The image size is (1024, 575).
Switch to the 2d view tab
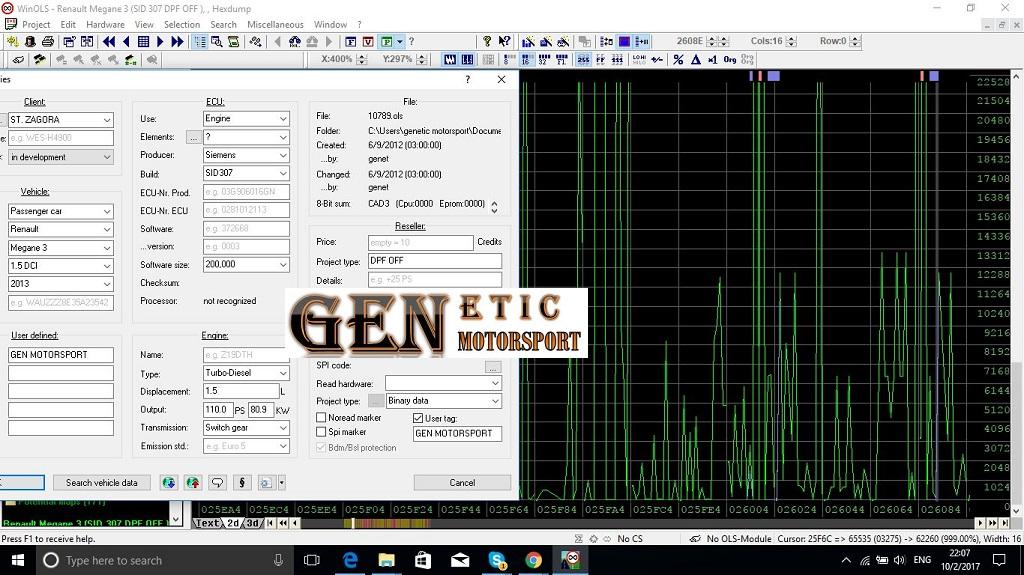point(232,523)
